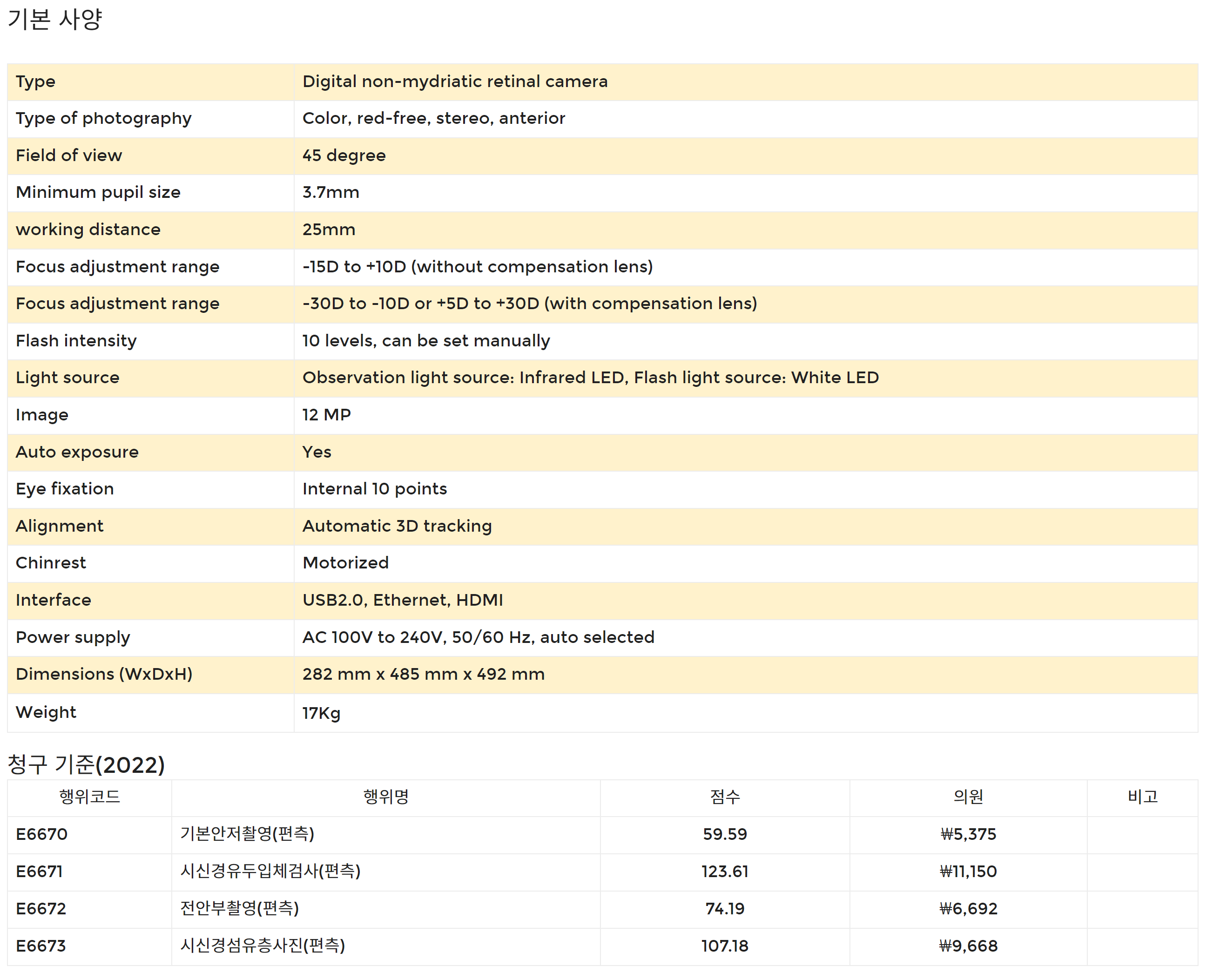
Task: Click '기본안저촬영(편측)' procedure name
Action: pos(247,834)
